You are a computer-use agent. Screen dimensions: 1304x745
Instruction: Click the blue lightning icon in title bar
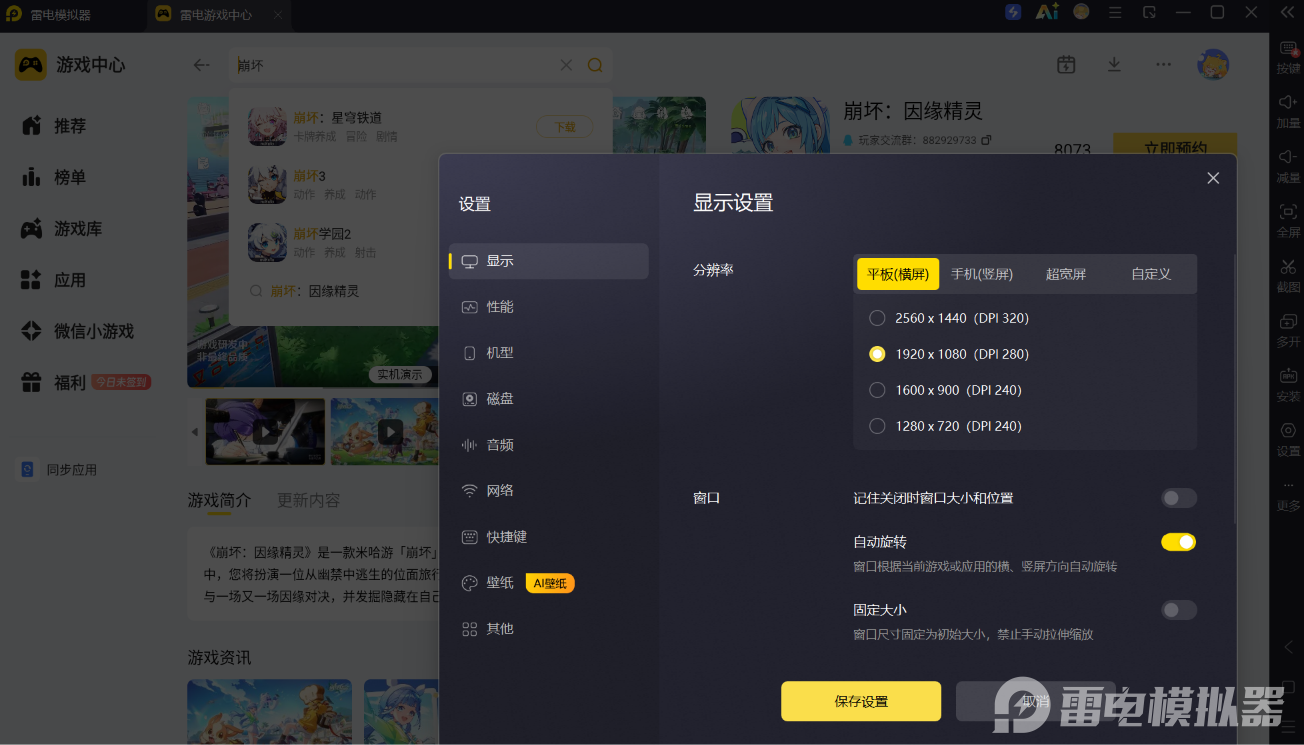(1013, 13)
